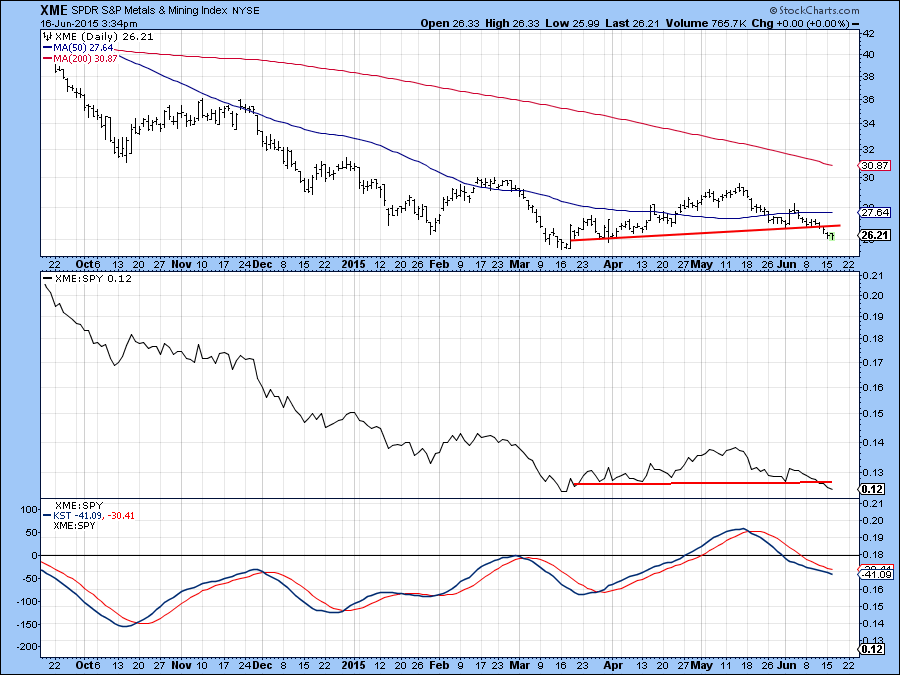
Task: Click the Open 26.33 value
Action: click(450, 24)
